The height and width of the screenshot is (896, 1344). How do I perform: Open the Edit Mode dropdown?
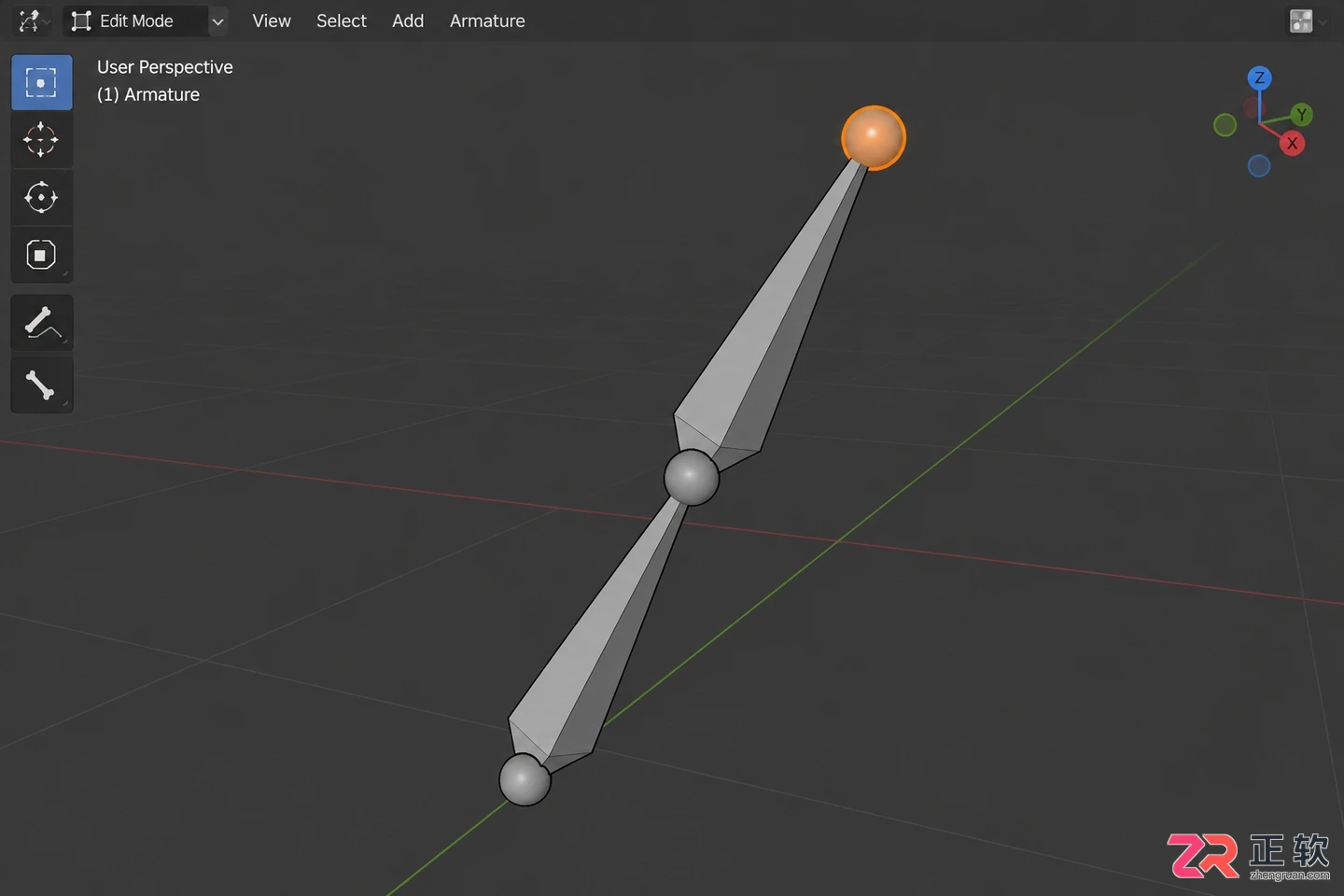tap(146, 21)
